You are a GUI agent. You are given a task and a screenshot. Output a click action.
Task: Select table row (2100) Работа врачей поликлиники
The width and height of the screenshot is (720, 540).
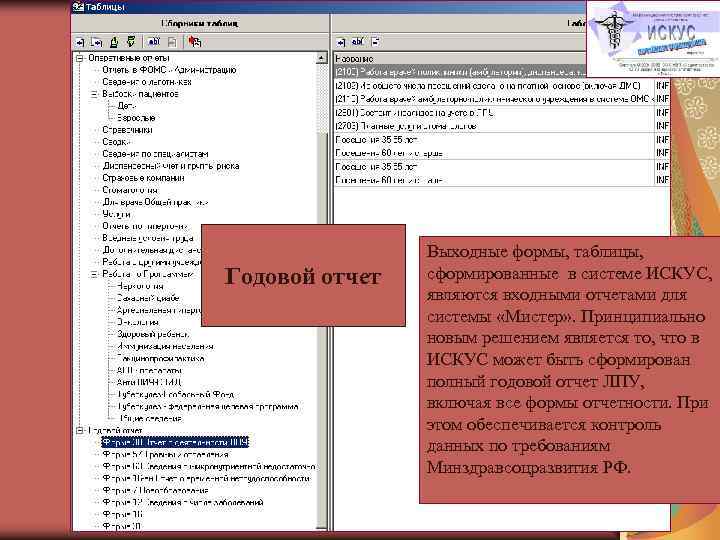click(460, 72)
